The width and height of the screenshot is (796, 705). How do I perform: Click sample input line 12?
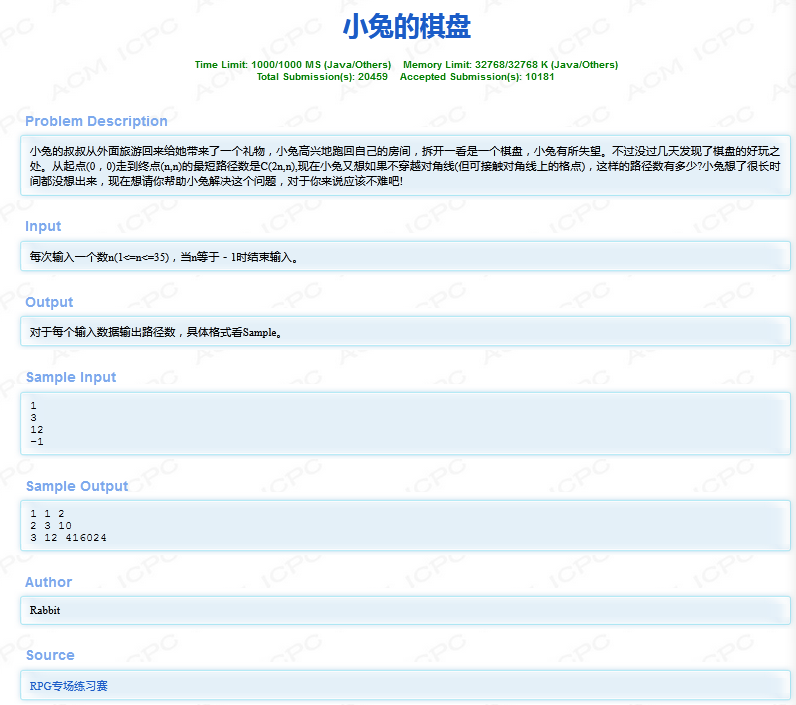(x=37, y=429)
